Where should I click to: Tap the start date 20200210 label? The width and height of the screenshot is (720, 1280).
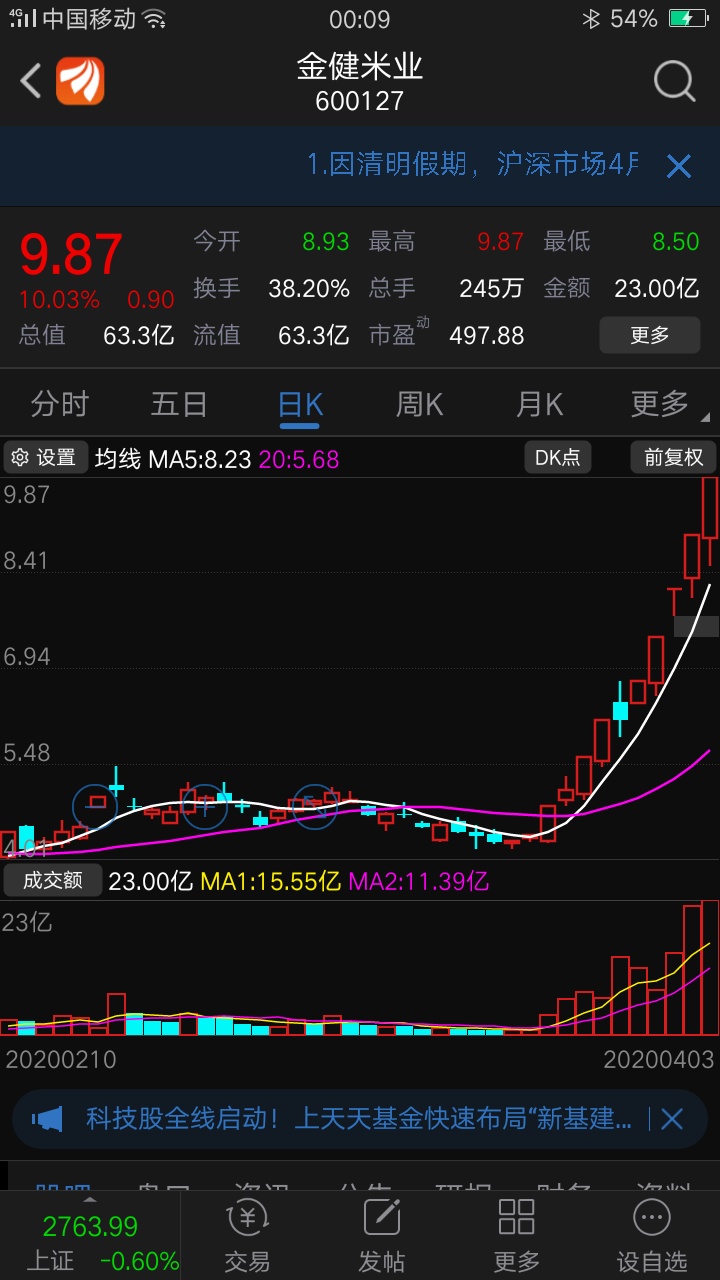tap(61, 1058)
